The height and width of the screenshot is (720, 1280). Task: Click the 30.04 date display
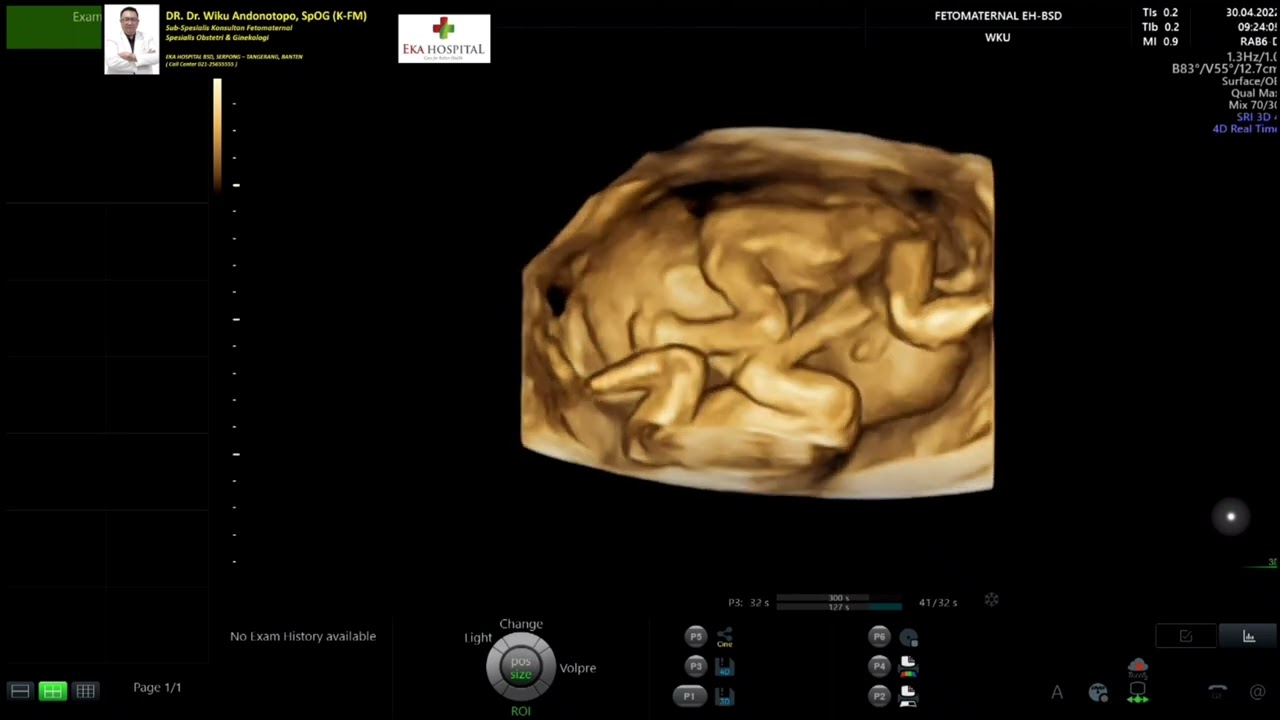point(1252,13)
